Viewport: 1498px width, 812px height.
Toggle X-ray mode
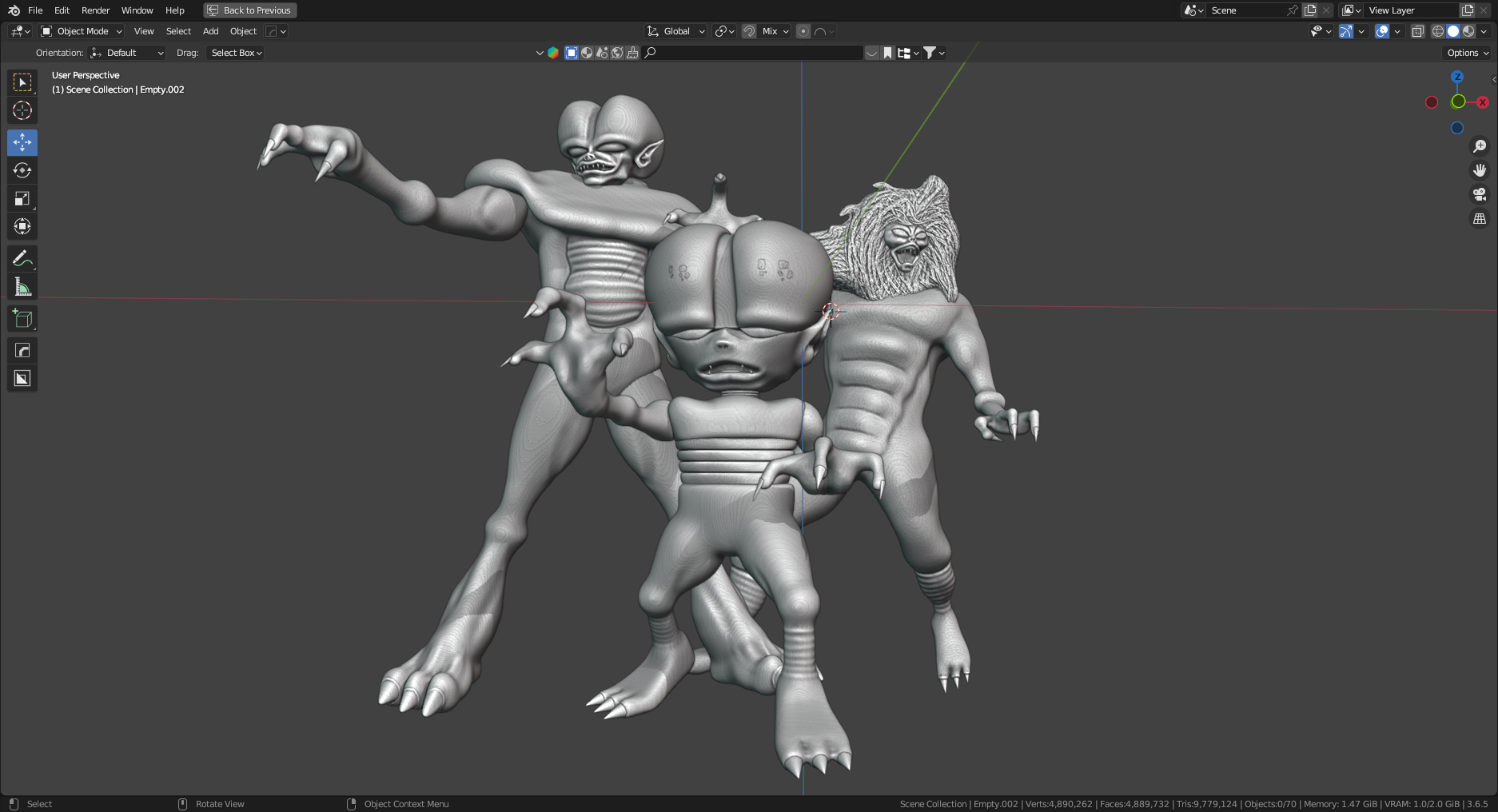[1418, 31]
